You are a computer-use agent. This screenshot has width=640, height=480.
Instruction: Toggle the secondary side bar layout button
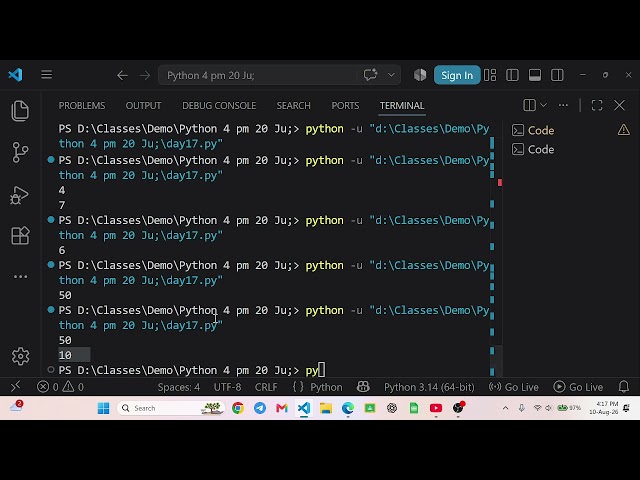[x=557, y=75]
